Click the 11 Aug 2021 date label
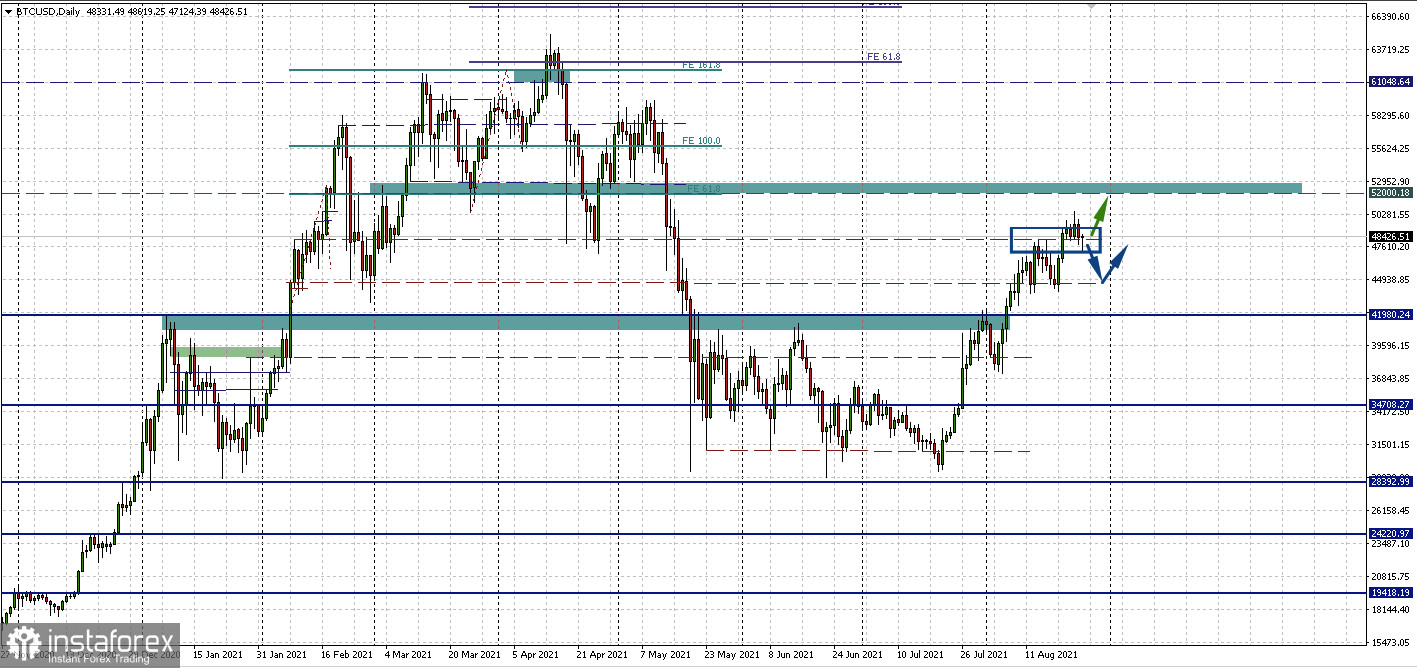This screenshot has width=1417, height=668. 1050,655
